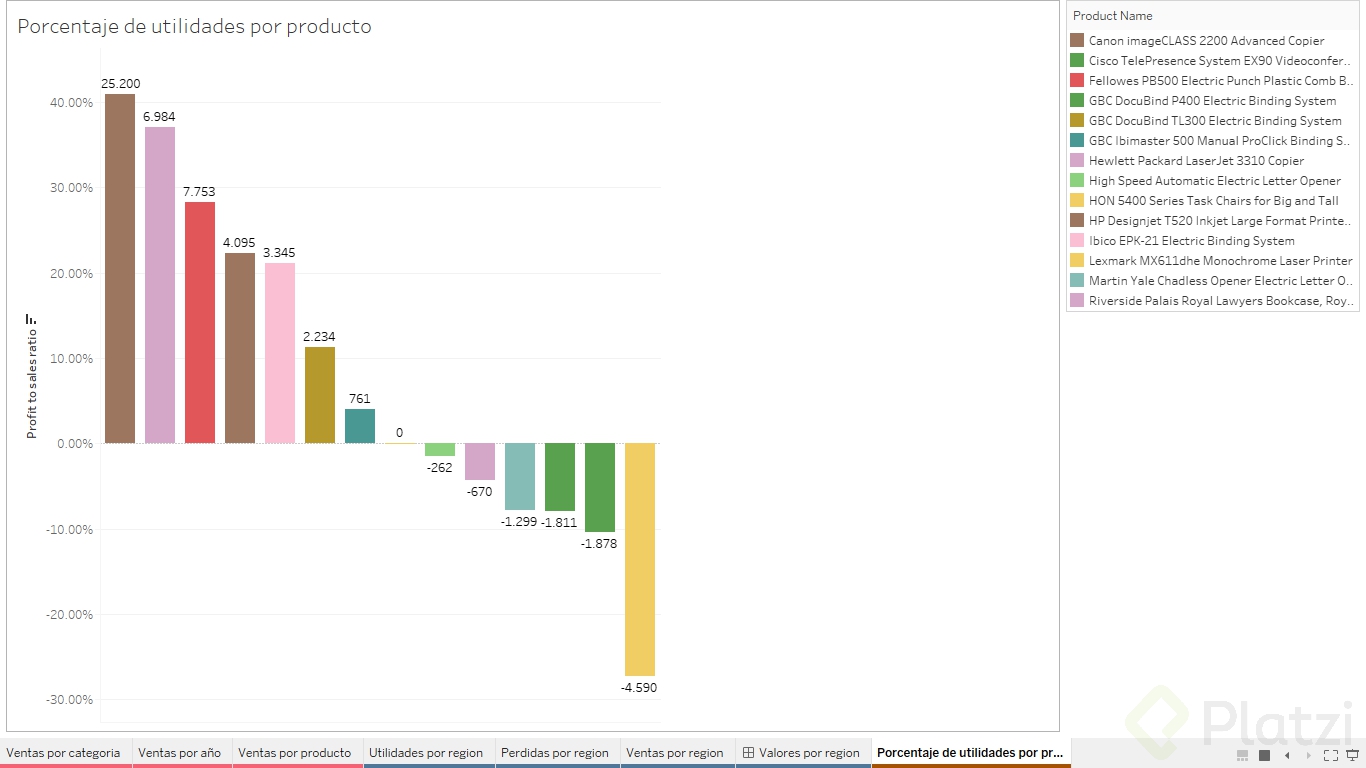Image resolution: width=1366 pixels, height=768 pixels.
Task: Click the 10.00% axis tick label
Action: [70, 358]
